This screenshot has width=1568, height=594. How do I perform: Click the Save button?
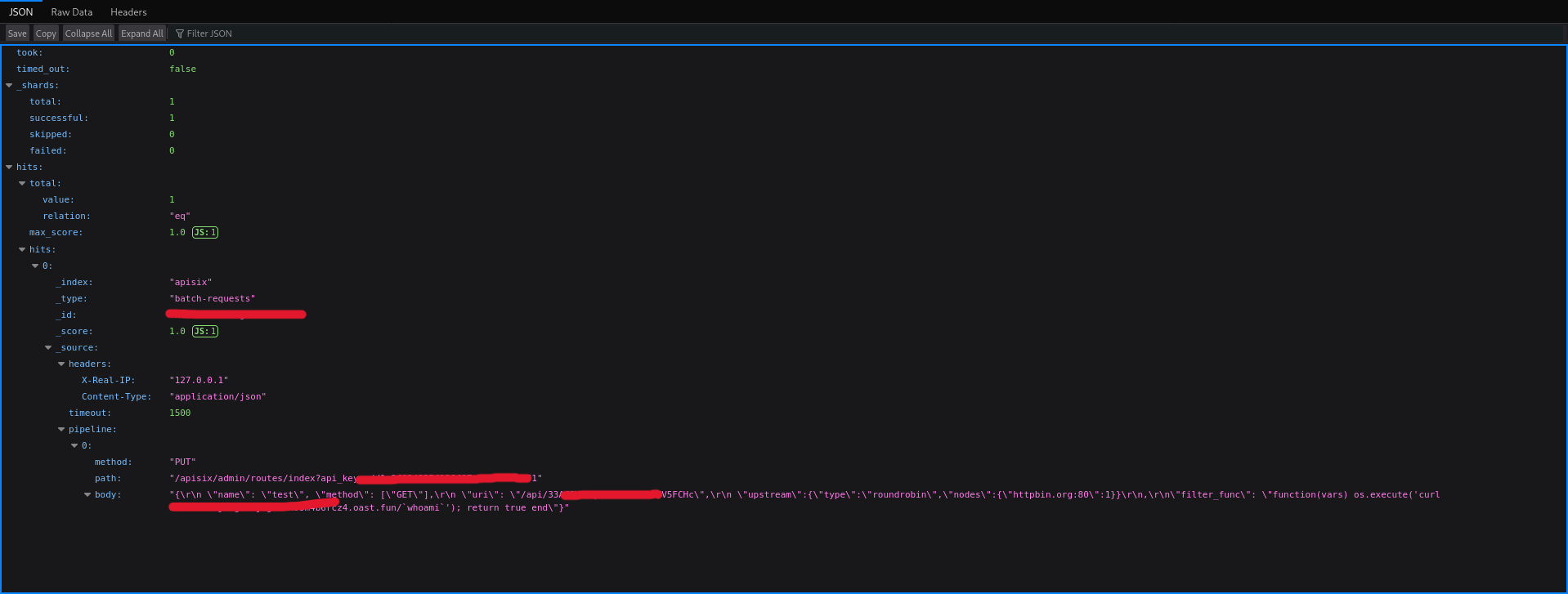pos(17,33)
